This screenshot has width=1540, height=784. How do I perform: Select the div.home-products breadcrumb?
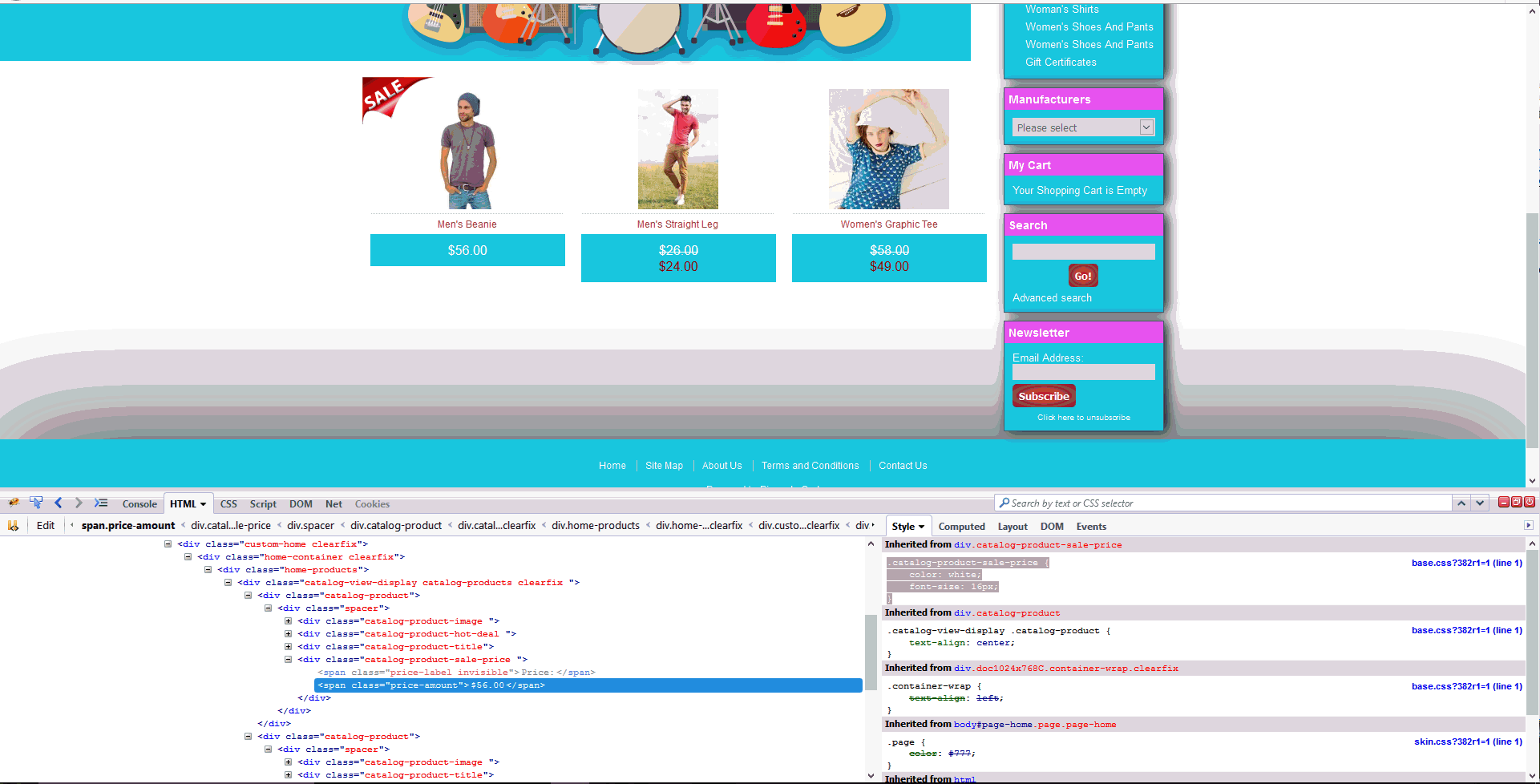tap(596, 526)
